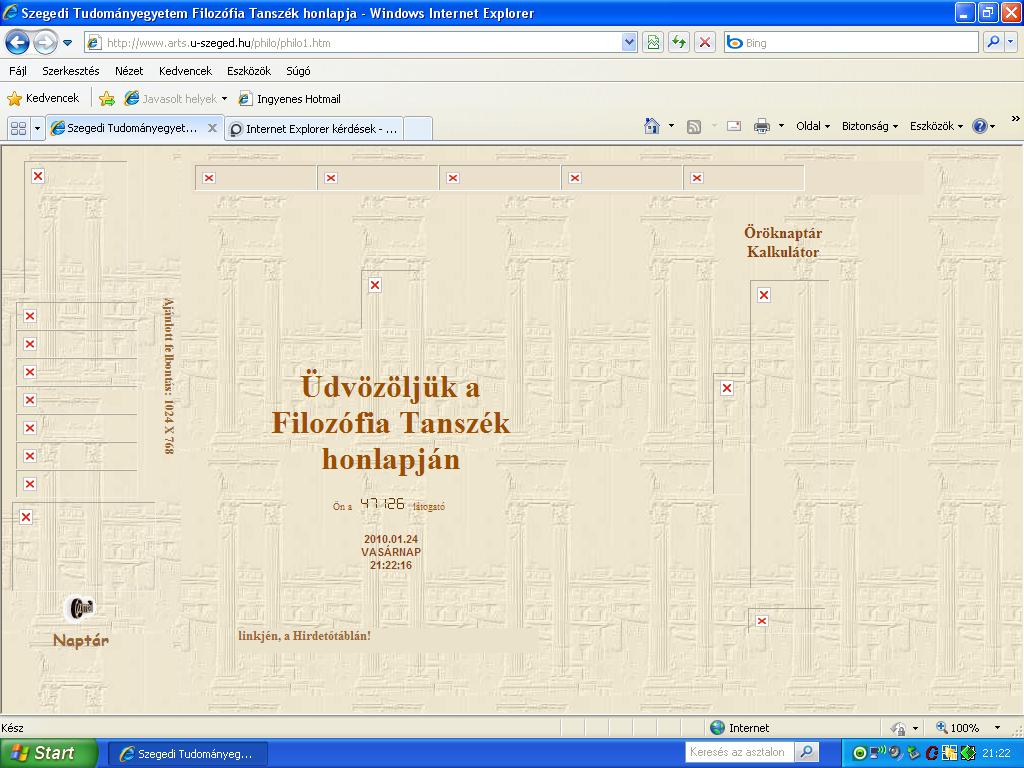Click the VASÁRNAP date text
The height and width of the screenshot is (768, 1024).
[x=391, y=552]
